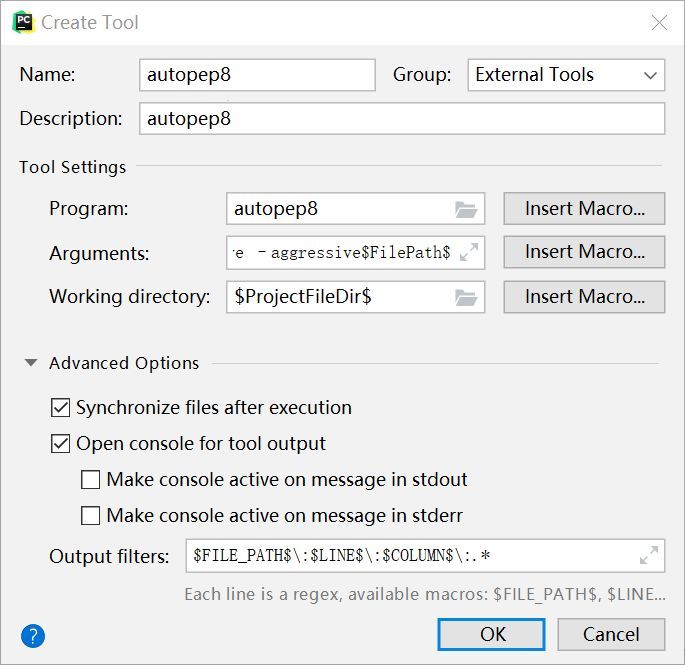The image size is (685, 665).
Task: Browse working directory with folder icon
Action: [x=466, y=298]
